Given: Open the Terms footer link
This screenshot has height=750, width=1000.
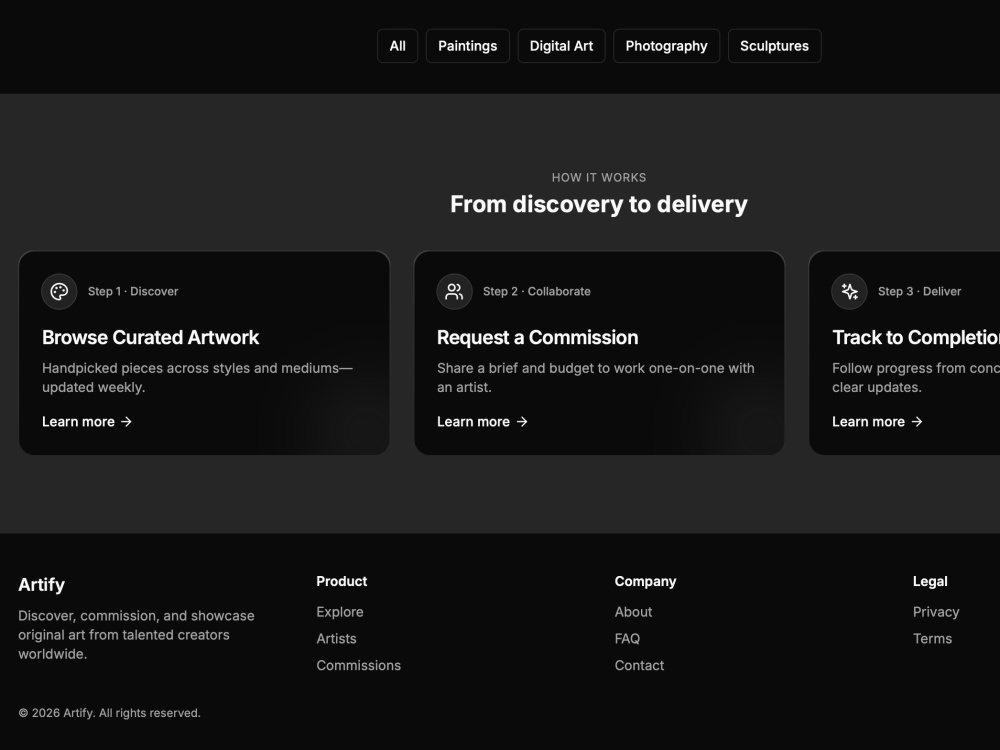Looking at the screenshot, I should click(x=932, y=638).
